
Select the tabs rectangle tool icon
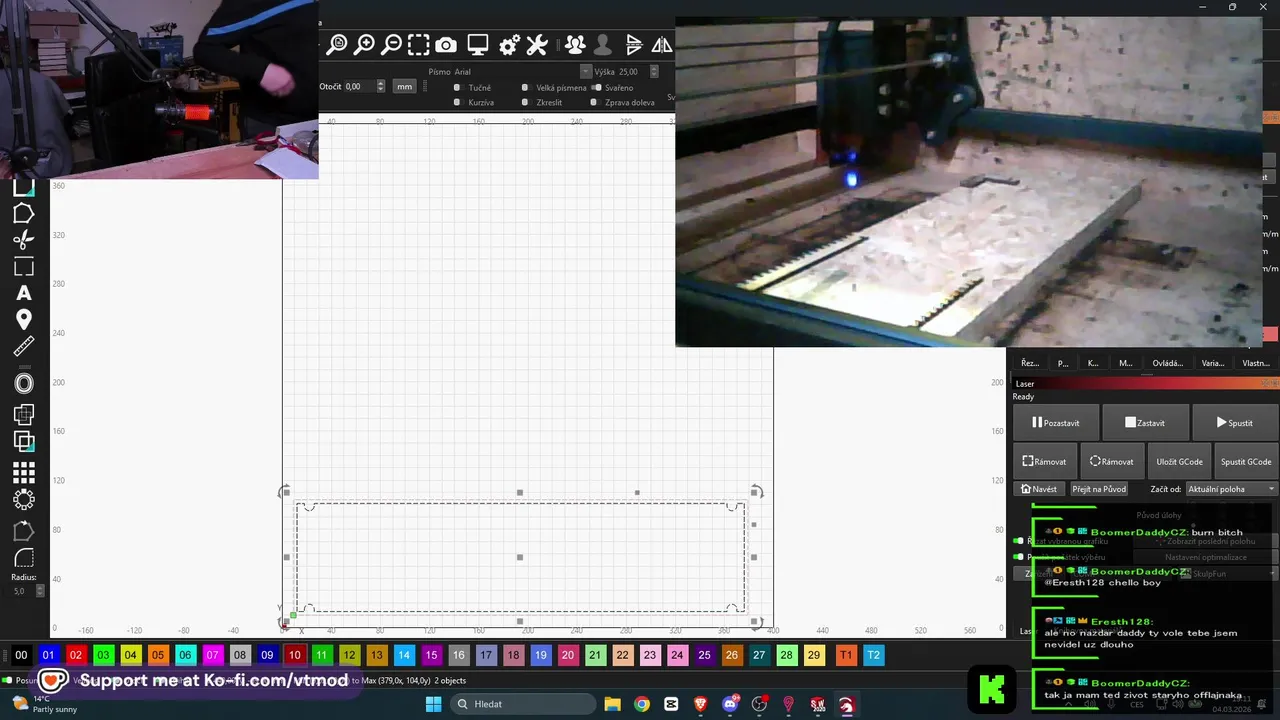pyautogui.click(x=23, y=267)
